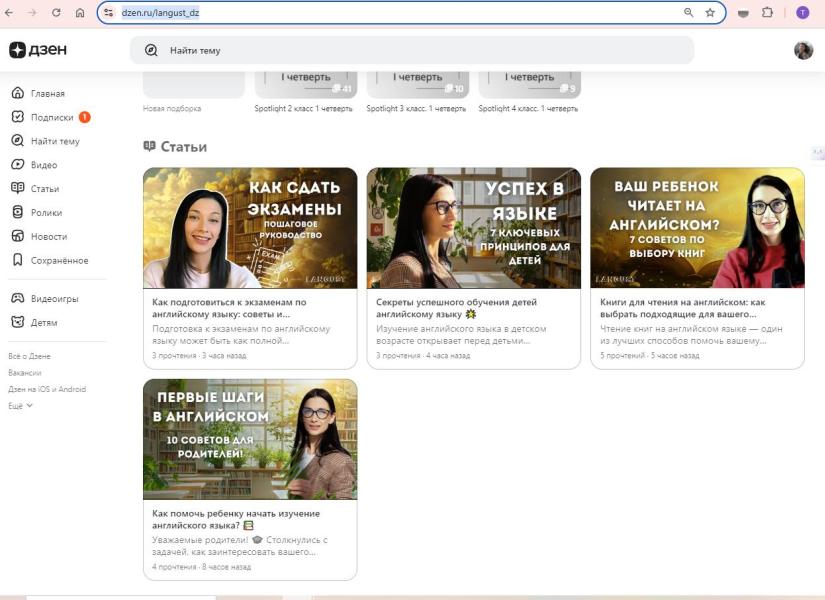The height and width of the screenshot is (600, 825).
Task: Open the browser home page
Action: (80, 13)
